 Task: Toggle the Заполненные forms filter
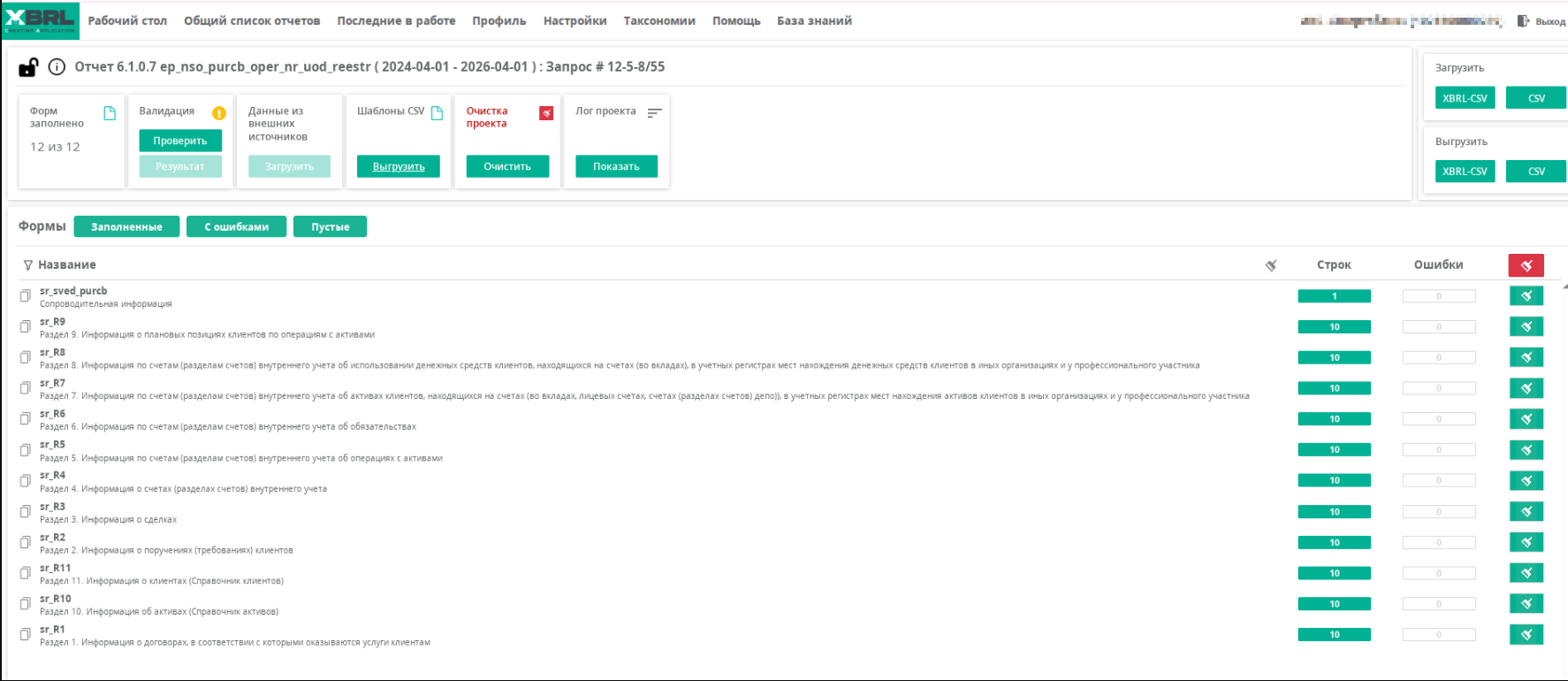(126, 227)
